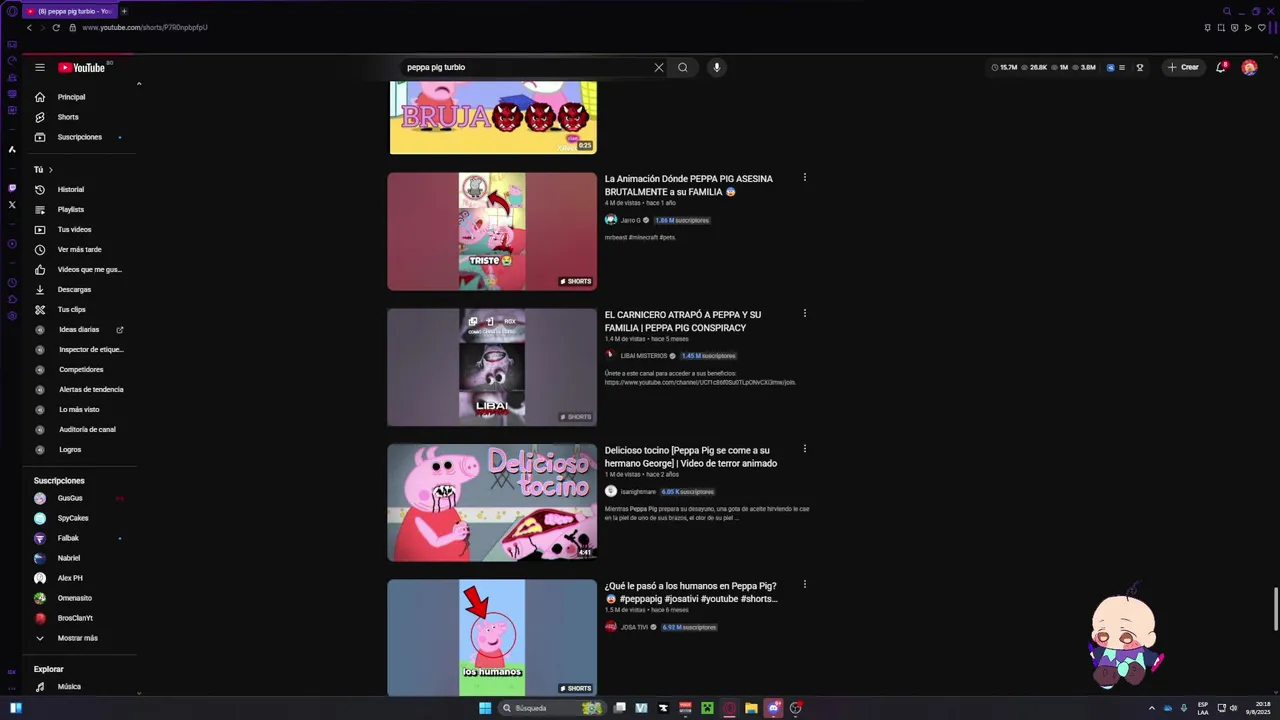The width and height of the screenshot is (1280, 720).
Task: Open EL CARNICERO ATRAPÓ A PEPPA title
Action: point(684,321)
